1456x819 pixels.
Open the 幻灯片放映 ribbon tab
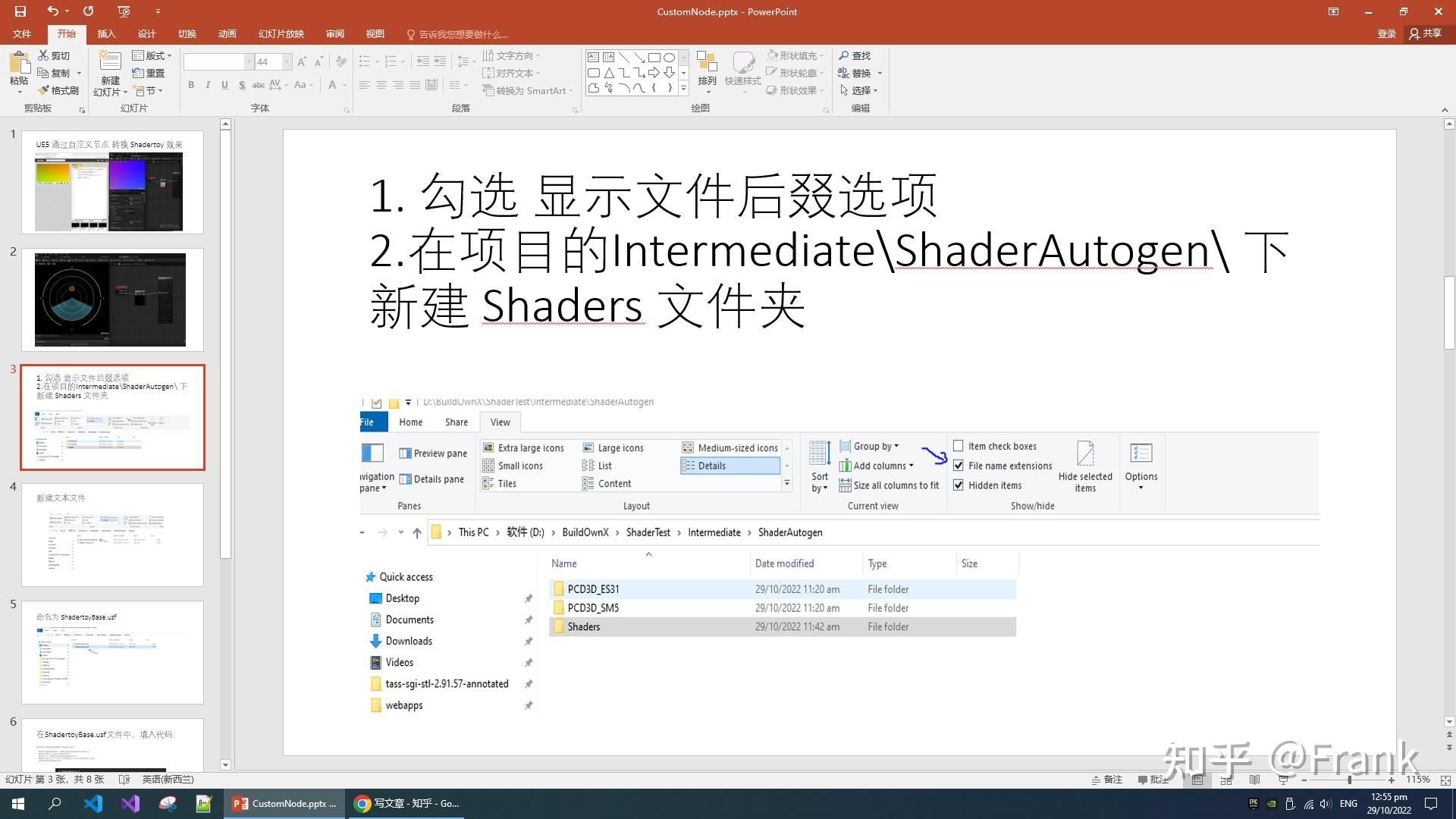(x=280, y=33)
